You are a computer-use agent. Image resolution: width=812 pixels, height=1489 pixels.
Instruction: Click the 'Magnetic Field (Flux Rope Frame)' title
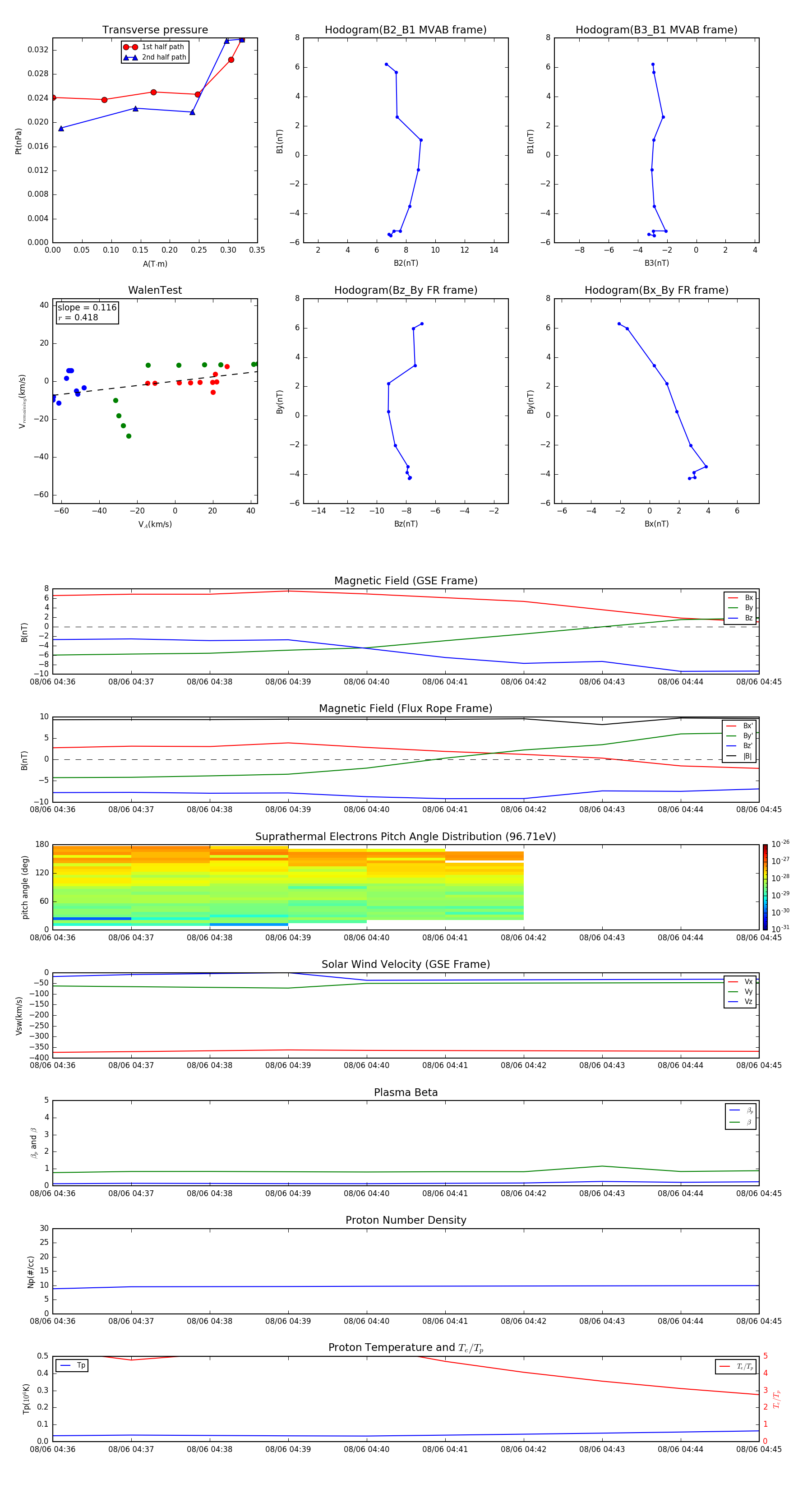[406, 709]
